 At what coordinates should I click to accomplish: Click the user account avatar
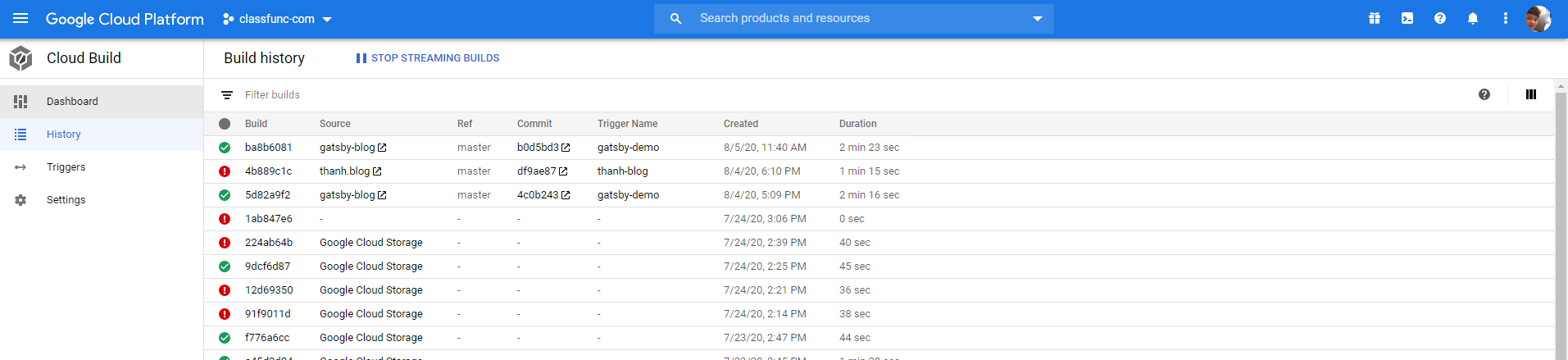click(x=1538, y=18)
